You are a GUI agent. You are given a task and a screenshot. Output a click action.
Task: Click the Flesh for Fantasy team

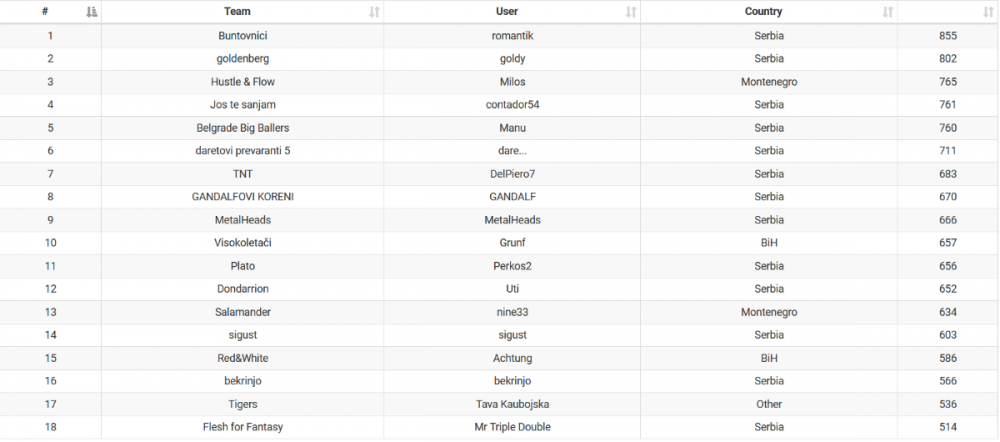[x=242, y=427]
